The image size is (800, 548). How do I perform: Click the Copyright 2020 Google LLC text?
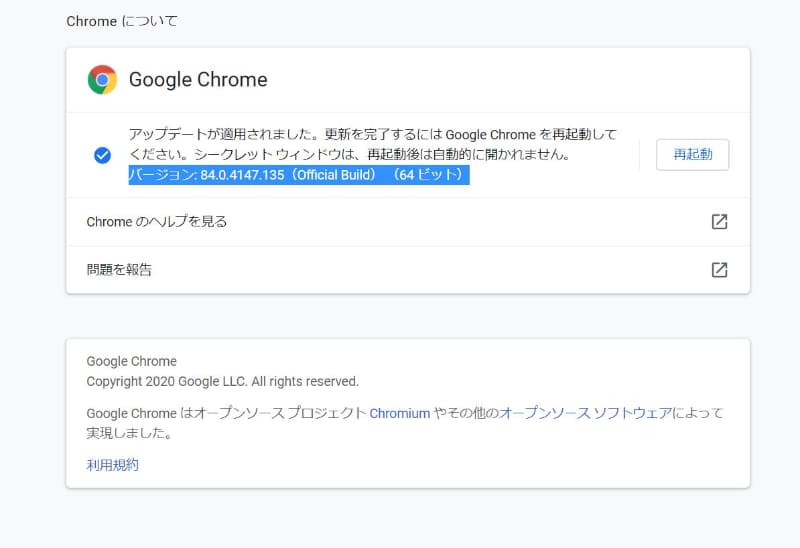pos(222,381)
